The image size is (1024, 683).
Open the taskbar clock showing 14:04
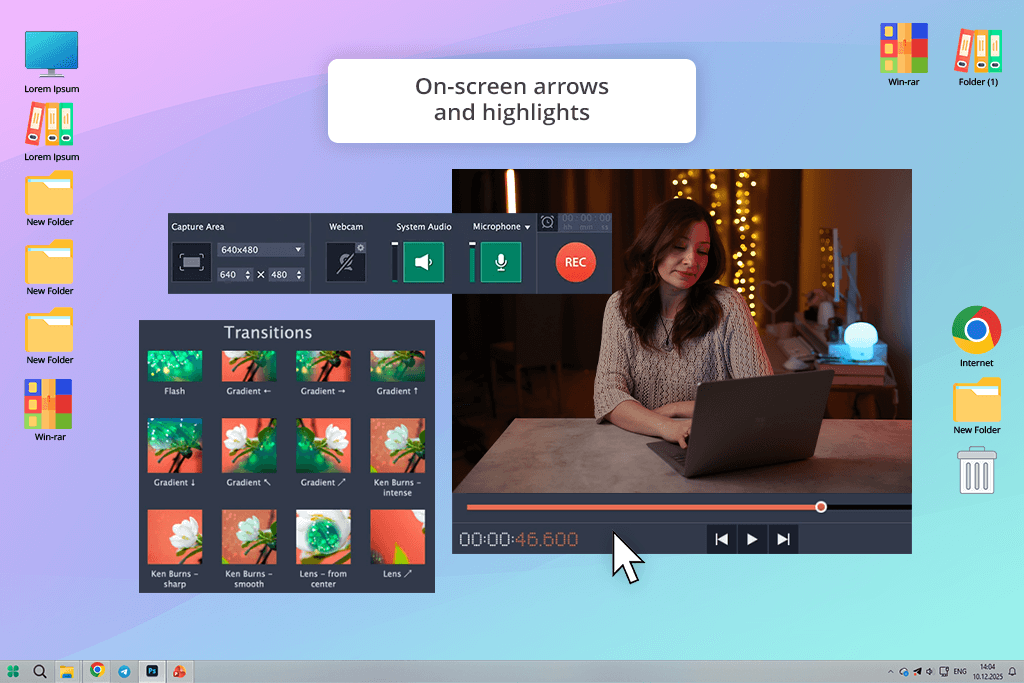click(987, 671)
